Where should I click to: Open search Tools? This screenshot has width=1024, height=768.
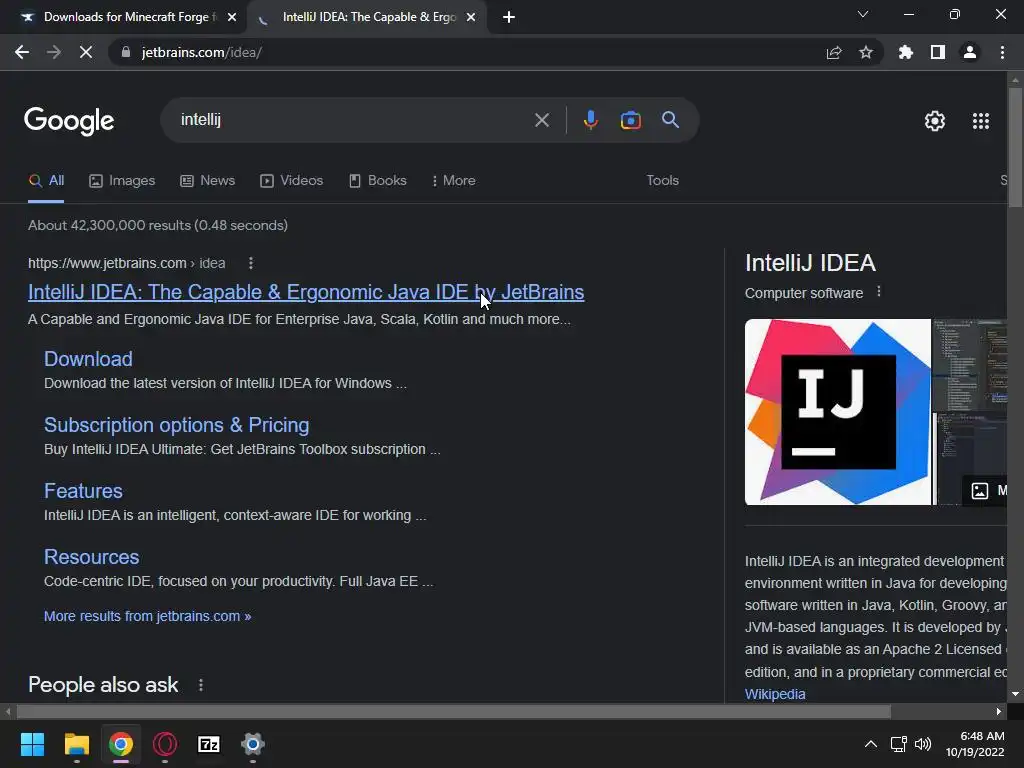(x=662, y=180)
